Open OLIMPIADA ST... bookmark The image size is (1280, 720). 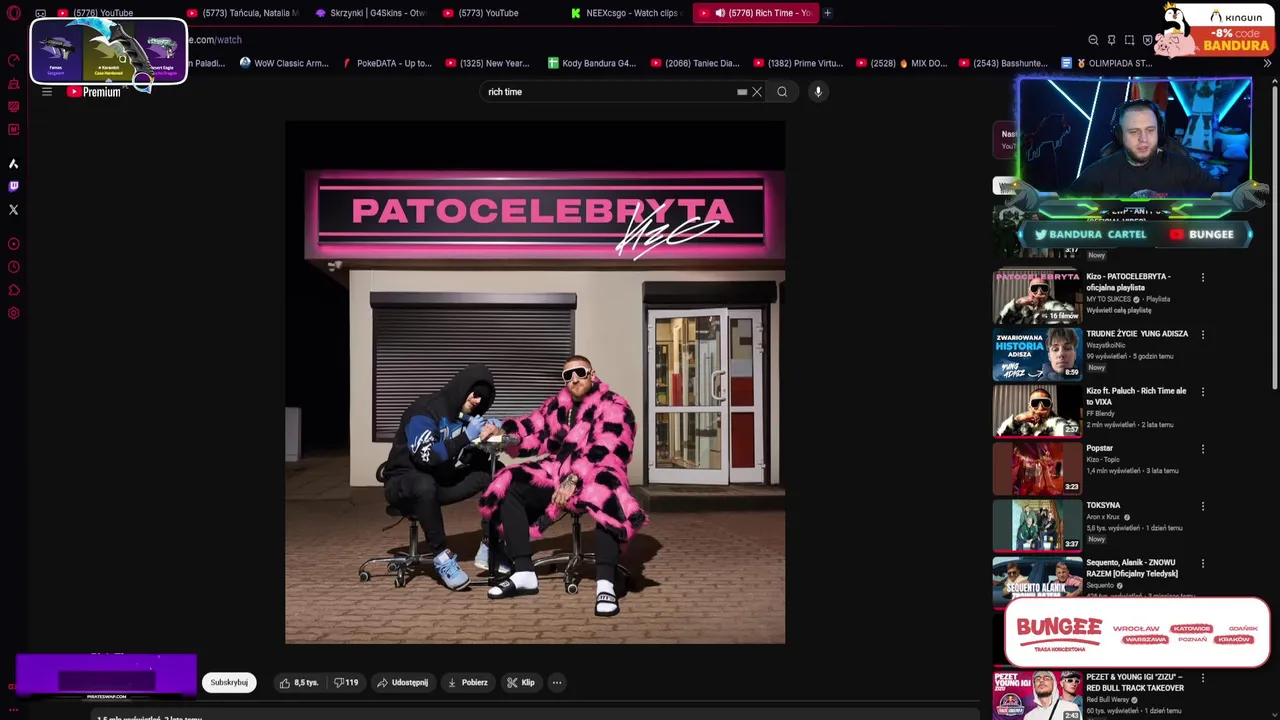pos(1108,63)
